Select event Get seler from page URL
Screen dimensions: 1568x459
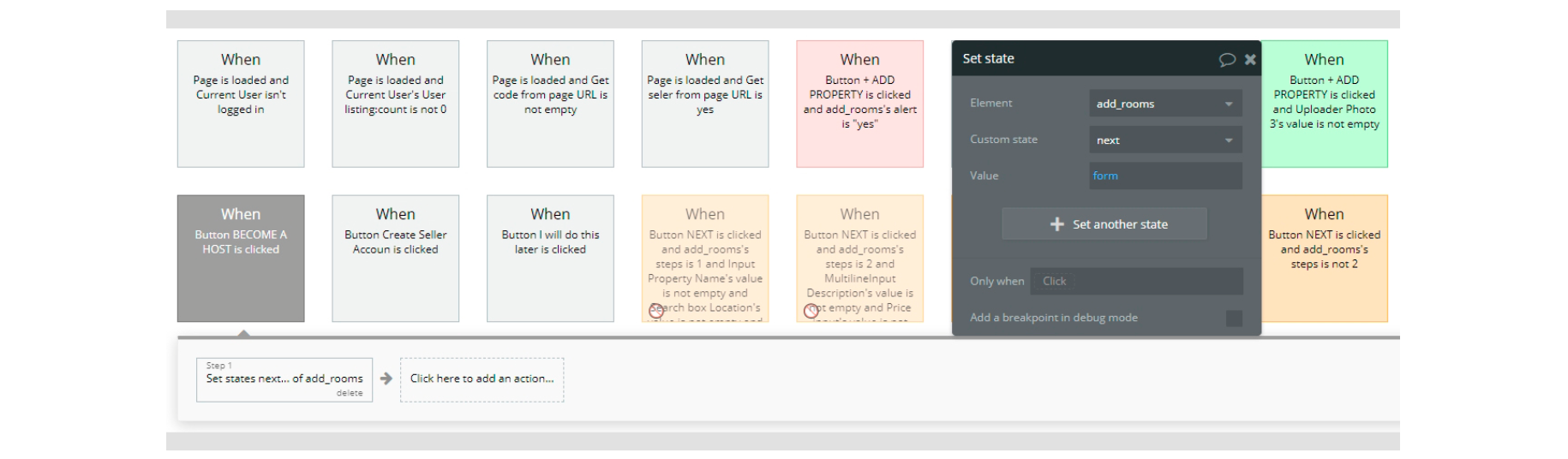pos(705,104)
